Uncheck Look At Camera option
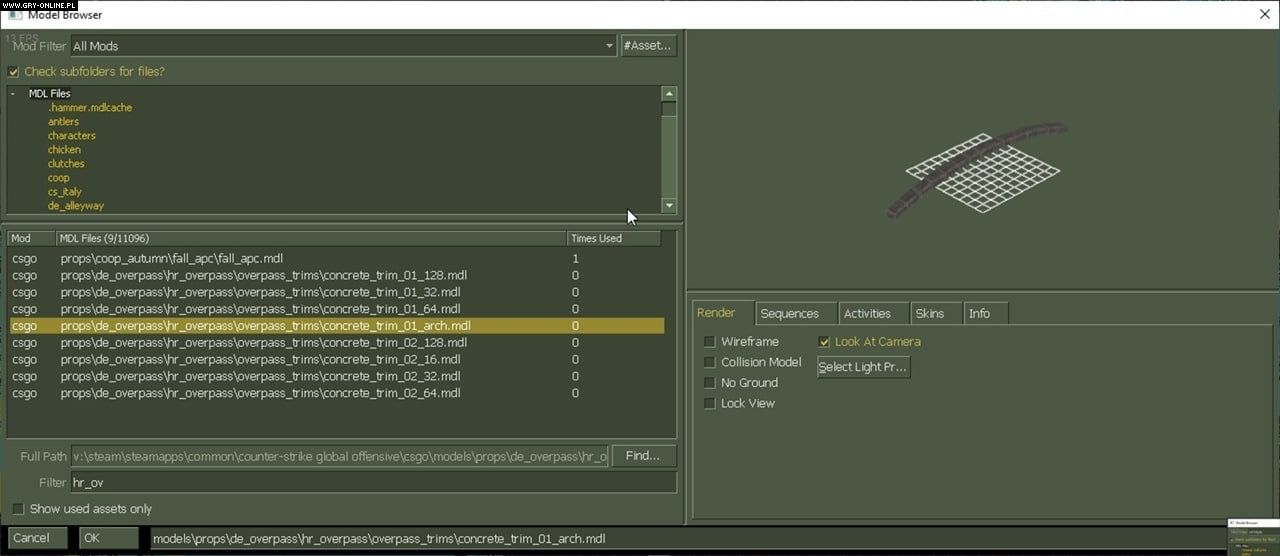The image size is (1280, 556). [825, 342]
